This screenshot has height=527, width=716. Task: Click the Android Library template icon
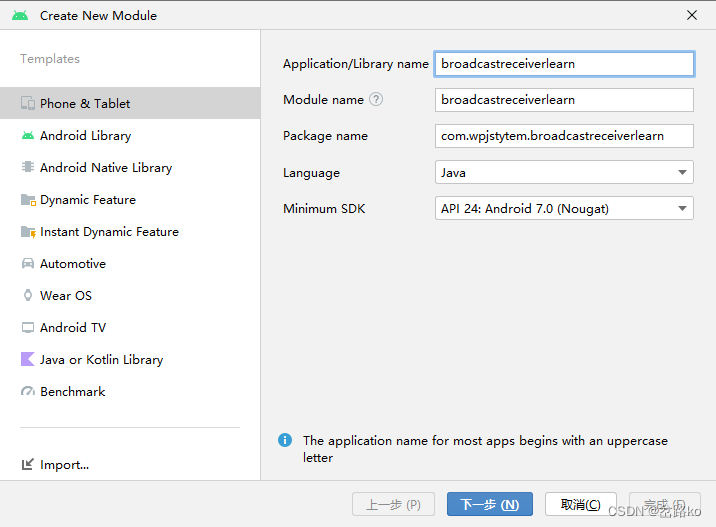click(x=28, y=135)
